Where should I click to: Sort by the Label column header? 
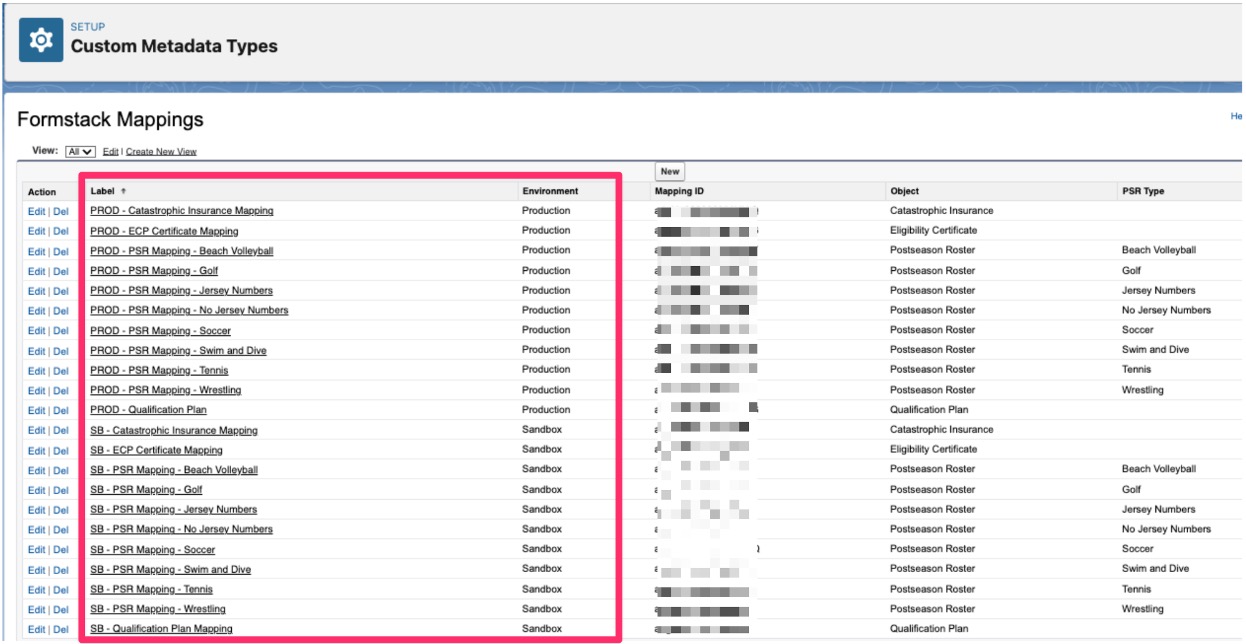click(105, 191)
